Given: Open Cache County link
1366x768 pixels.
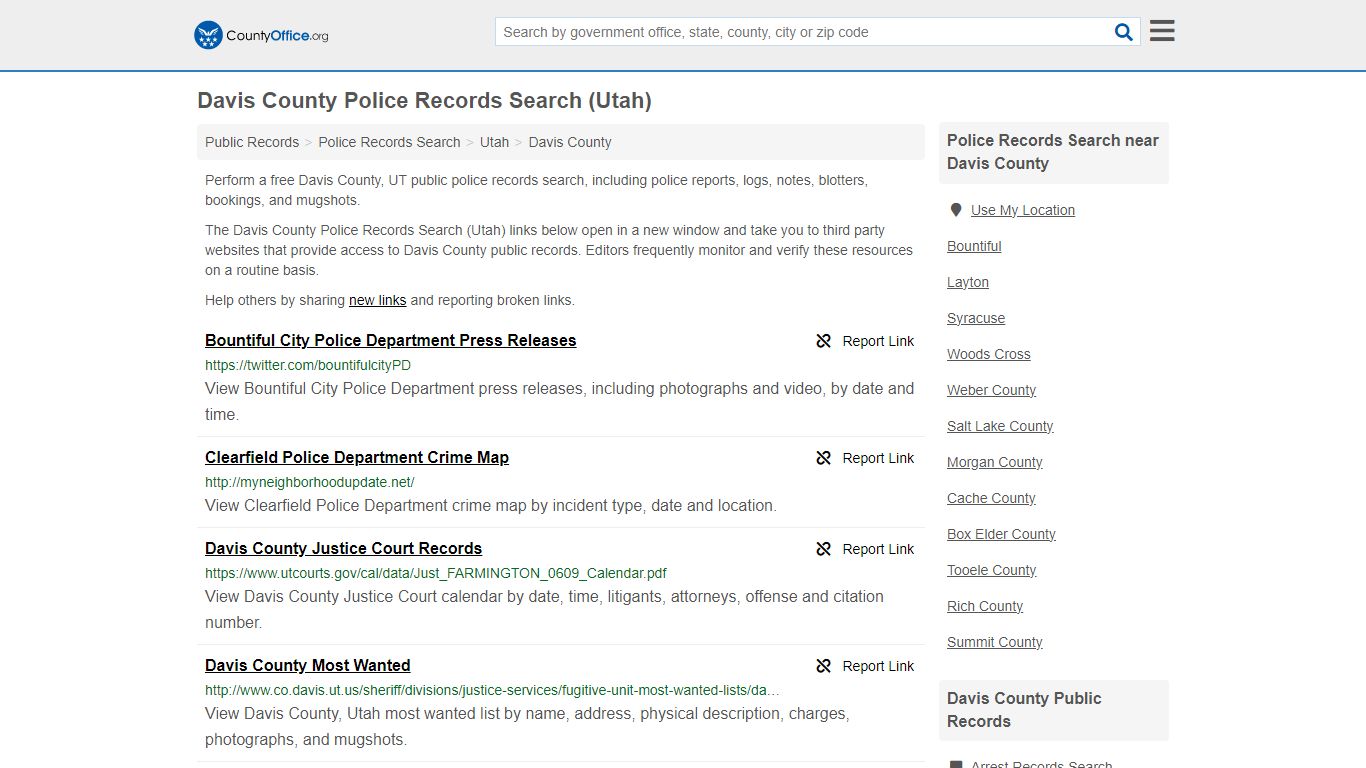Looking at the screenshot, I should [991, 498].
